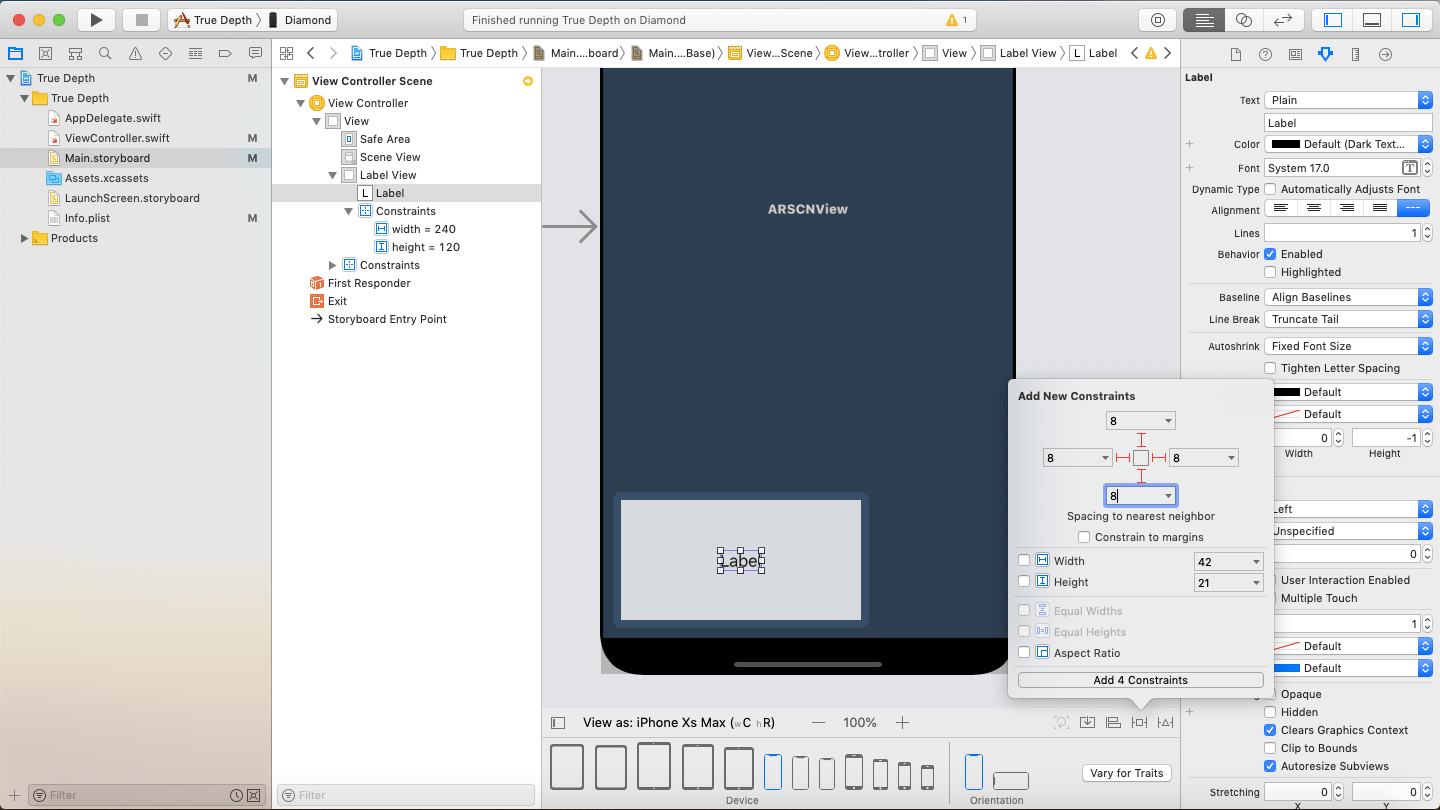Click the Stop button in toolbar

click(141, 20)
